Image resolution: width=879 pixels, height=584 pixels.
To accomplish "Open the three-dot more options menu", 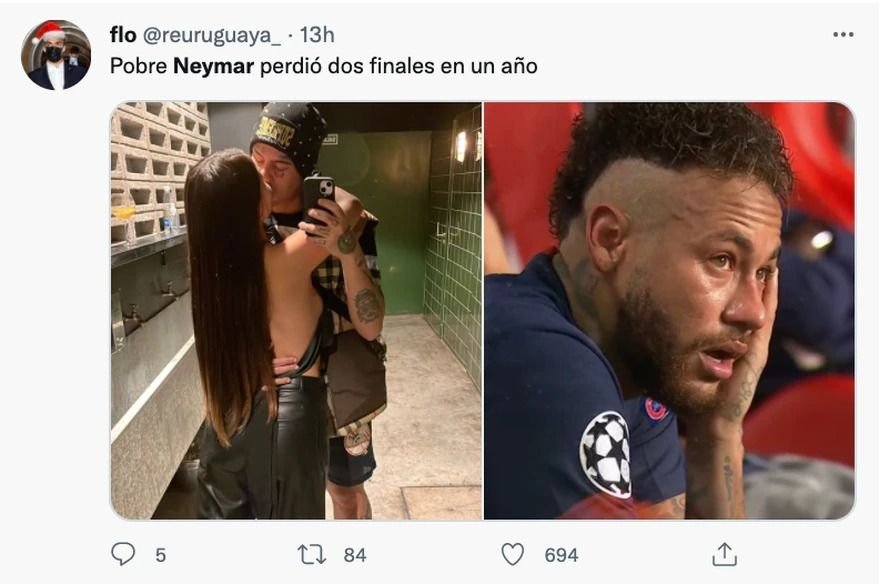I will (x=843, y=35).
